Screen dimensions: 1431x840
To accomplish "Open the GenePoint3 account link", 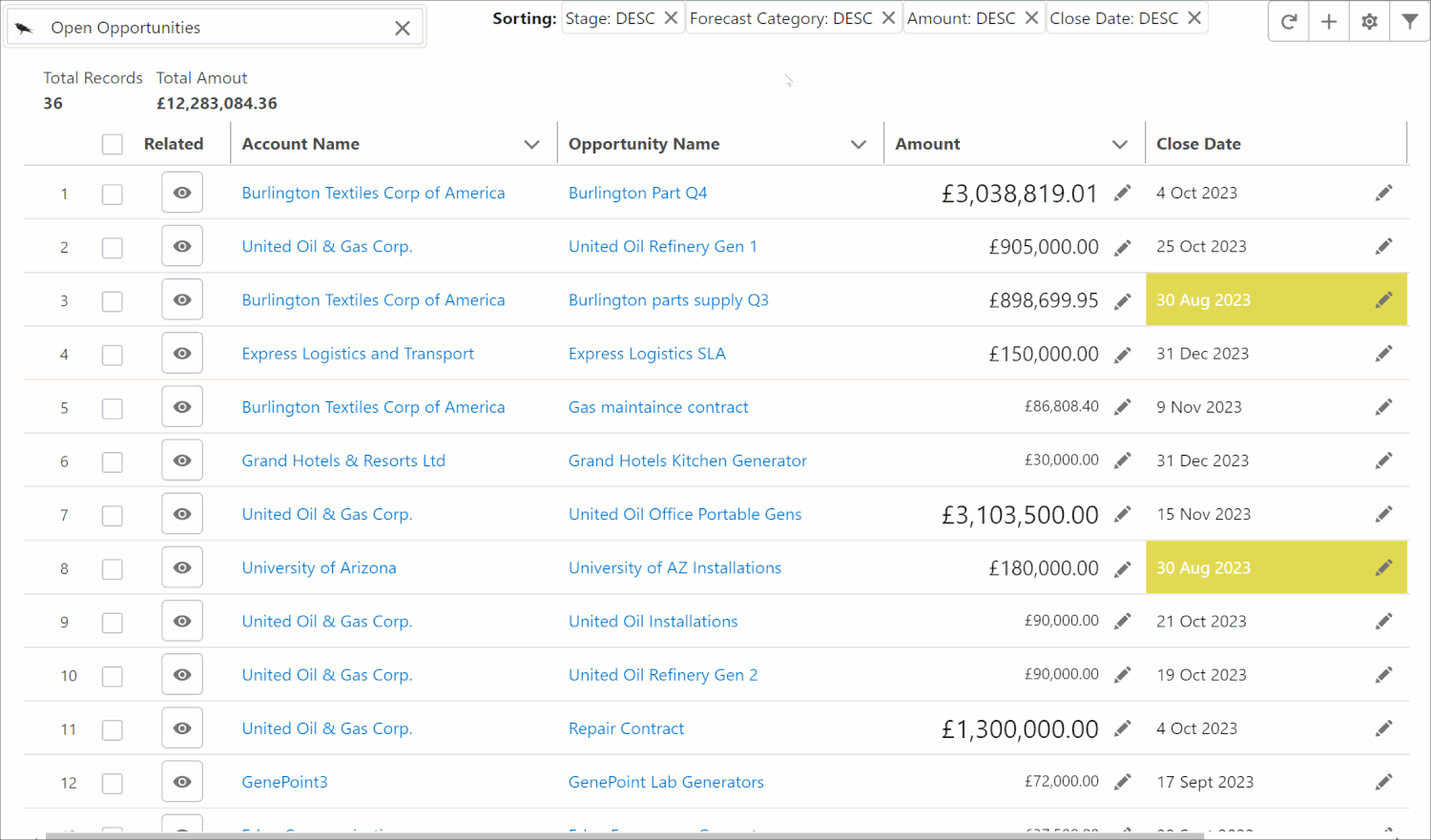I will (x=284, y=782).
